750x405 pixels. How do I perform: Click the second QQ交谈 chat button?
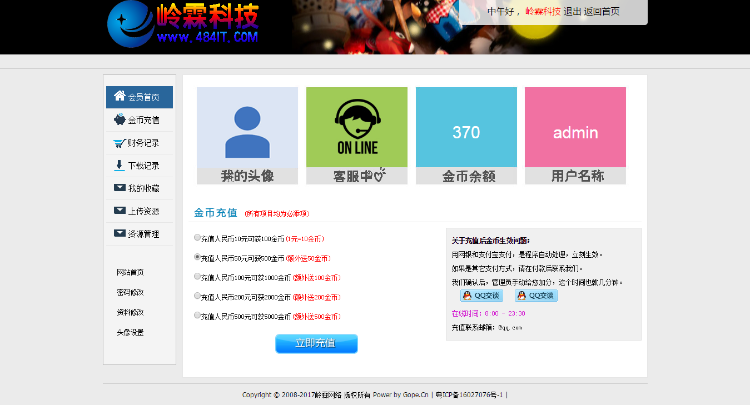[536, 296]
